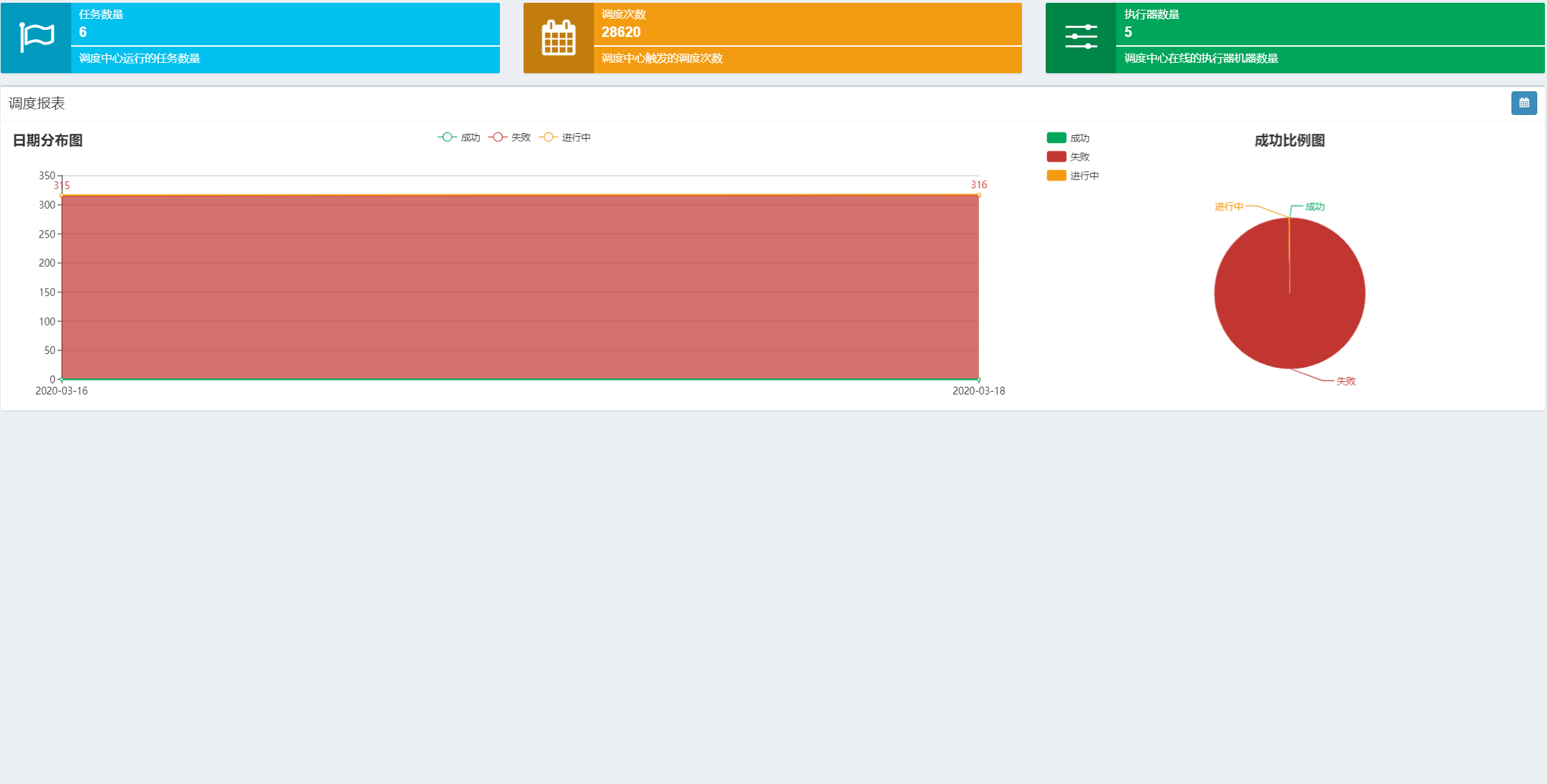Viewport: 1547px width, 784px height.
Task: Click 调度中心运行的任务数量 description text
Action: 139,59
